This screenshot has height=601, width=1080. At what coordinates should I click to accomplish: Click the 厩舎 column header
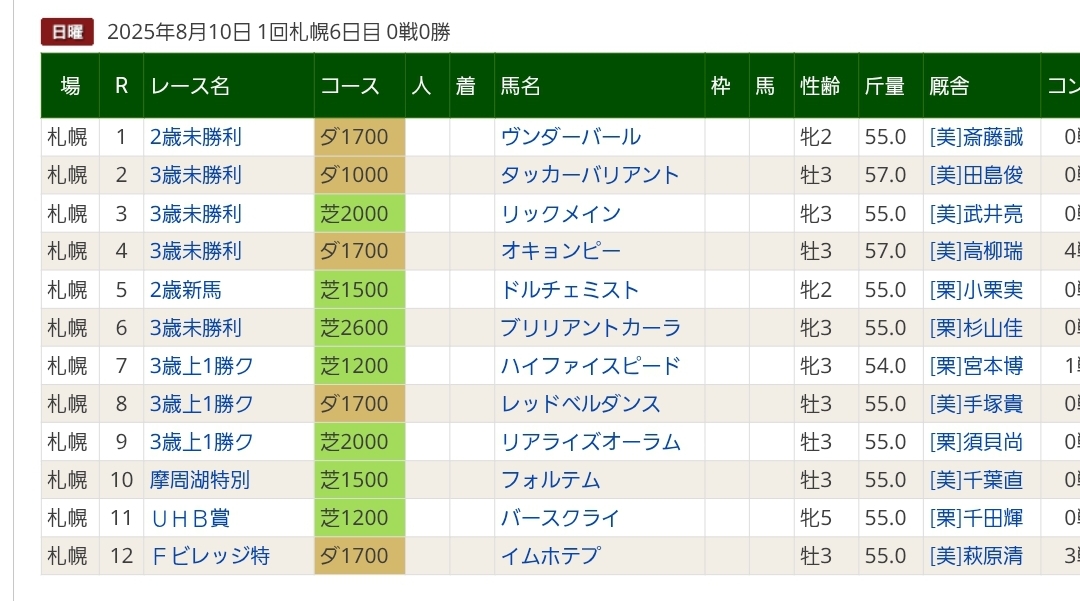[x=949, y=86]
